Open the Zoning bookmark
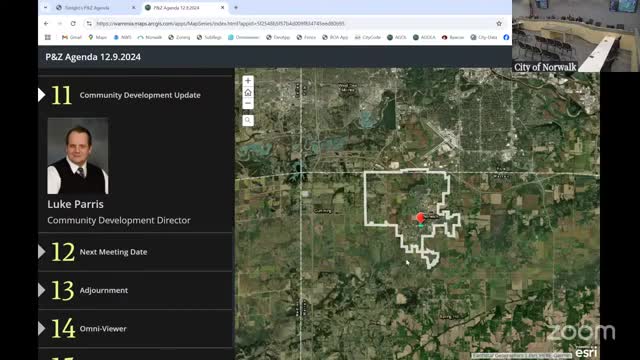This screenshot has width=640, height=360. pyautogui.click(x=179, y=37)
